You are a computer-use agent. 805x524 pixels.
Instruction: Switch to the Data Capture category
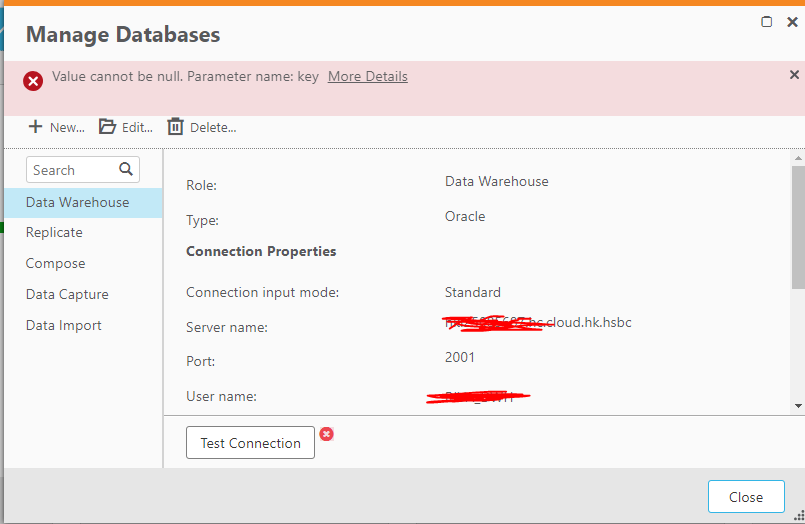67,294
